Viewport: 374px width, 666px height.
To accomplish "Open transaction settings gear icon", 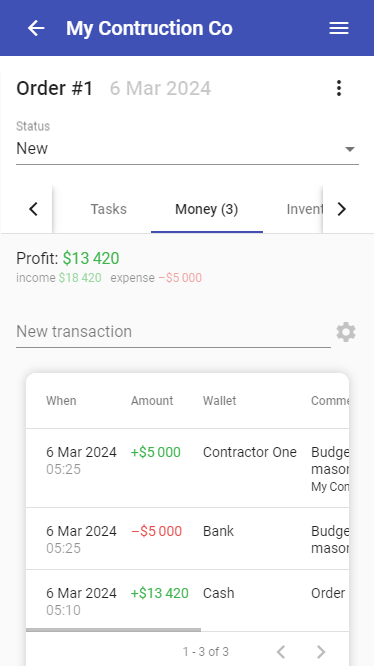I will click(x=346, y=332).
